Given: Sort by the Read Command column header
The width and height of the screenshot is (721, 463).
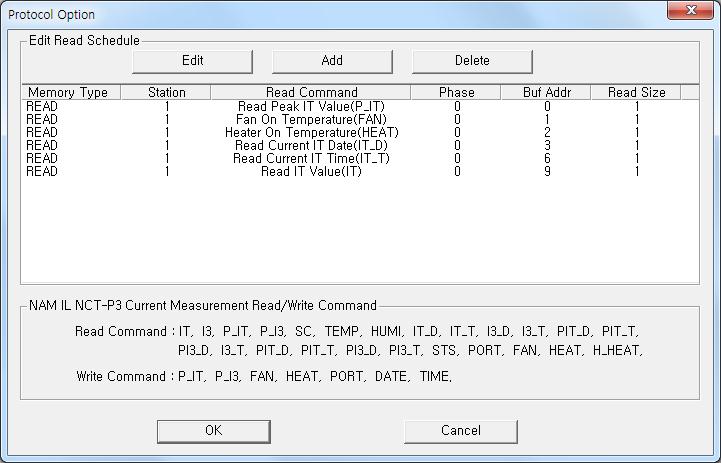Looking at the screenshot, I should coord(311,92).
